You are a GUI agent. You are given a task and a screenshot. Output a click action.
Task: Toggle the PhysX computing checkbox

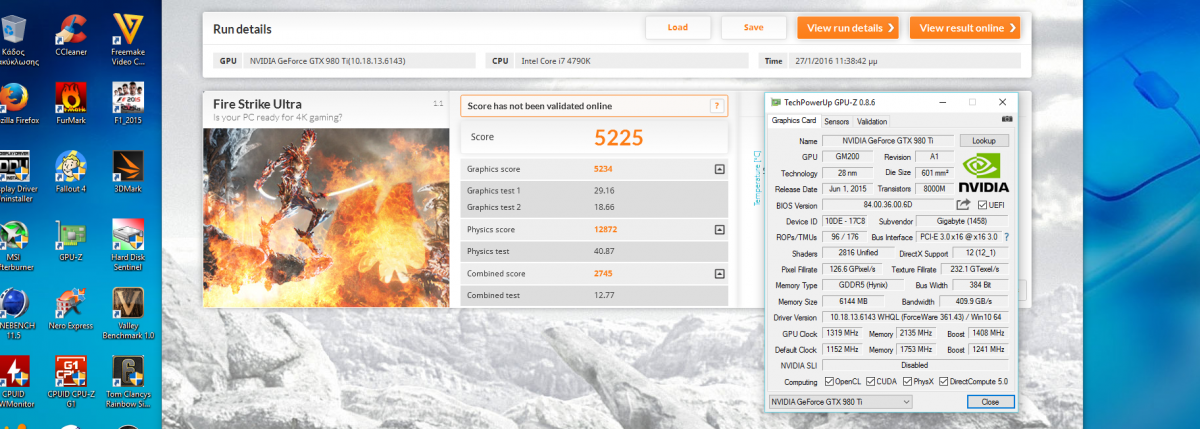tap(907, 381)
